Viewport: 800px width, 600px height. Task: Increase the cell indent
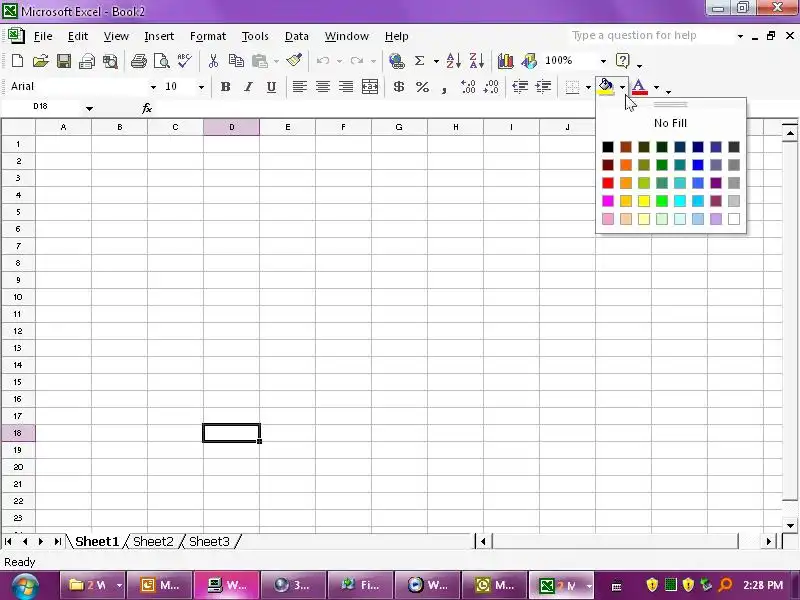tap(543, 87)
